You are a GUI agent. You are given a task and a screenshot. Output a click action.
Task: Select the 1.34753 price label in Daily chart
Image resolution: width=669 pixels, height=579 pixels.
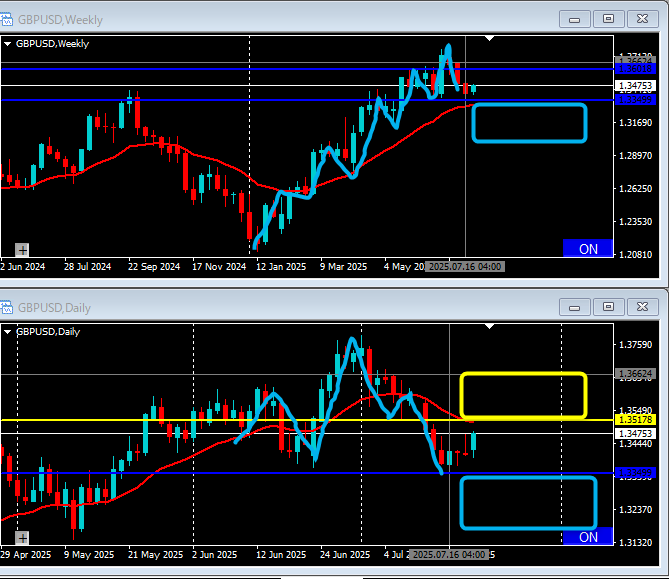(x=635, y=434)
